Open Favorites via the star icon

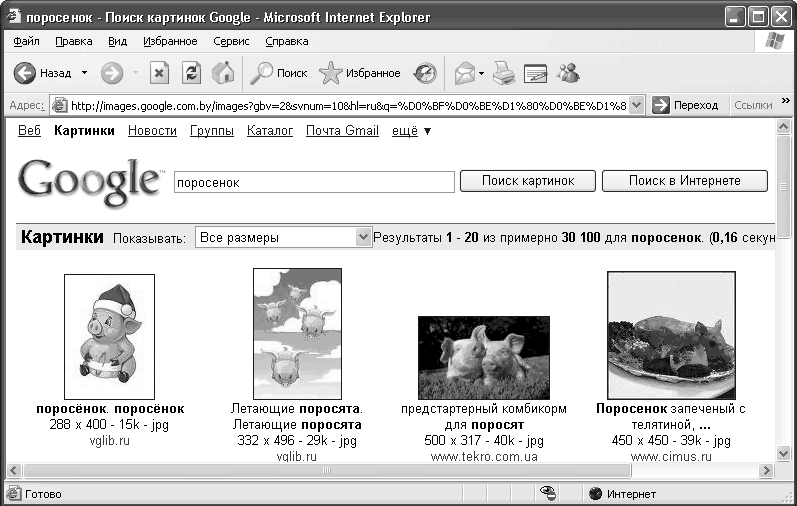(x=330, y=73)
